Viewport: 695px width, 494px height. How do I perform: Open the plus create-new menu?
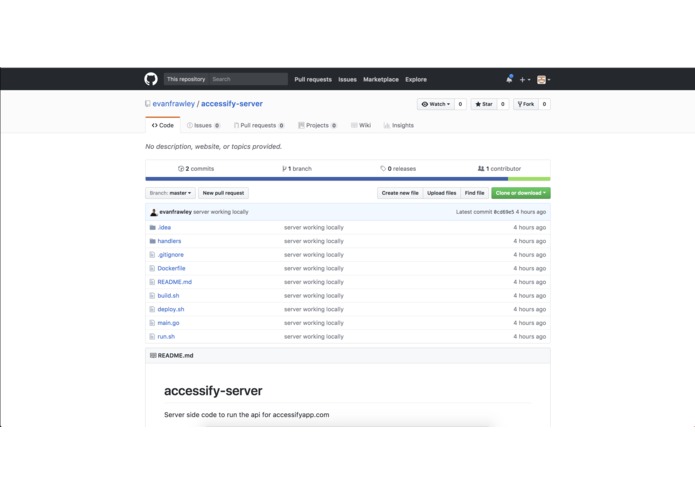tap(525, 80)
